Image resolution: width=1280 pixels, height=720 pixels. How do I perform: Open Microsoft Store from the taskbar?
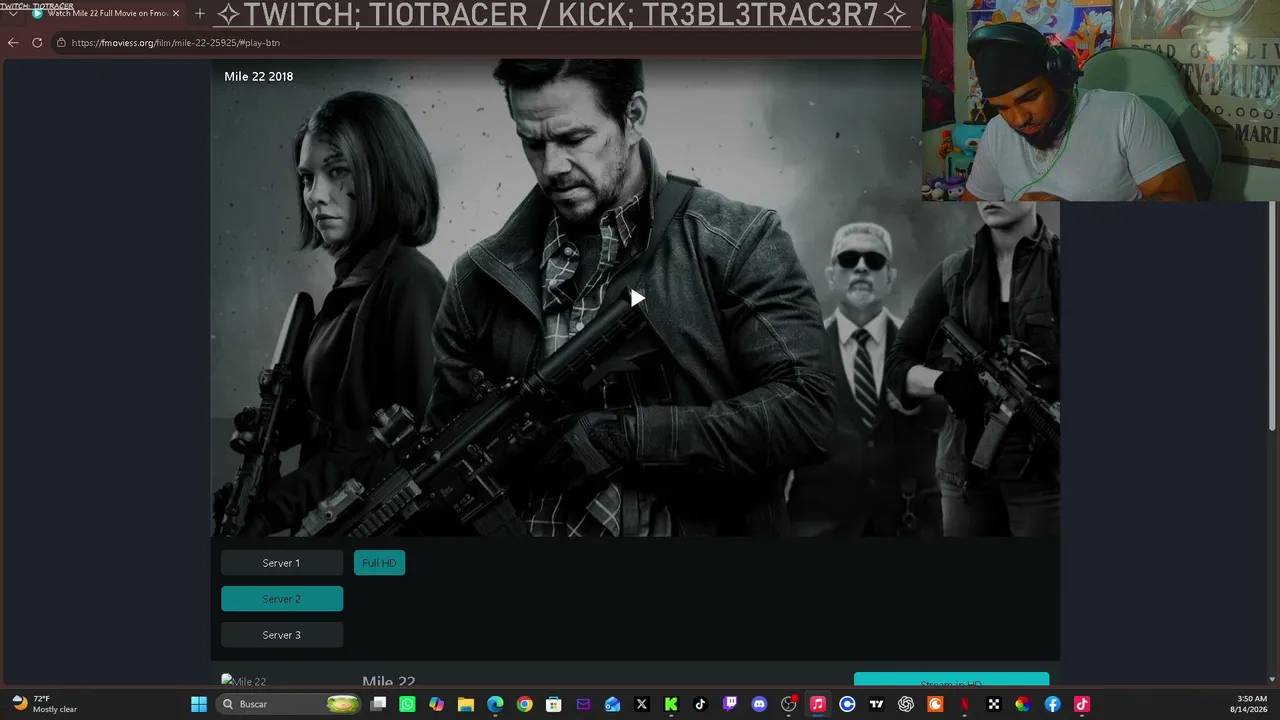[x=554, y=704]
